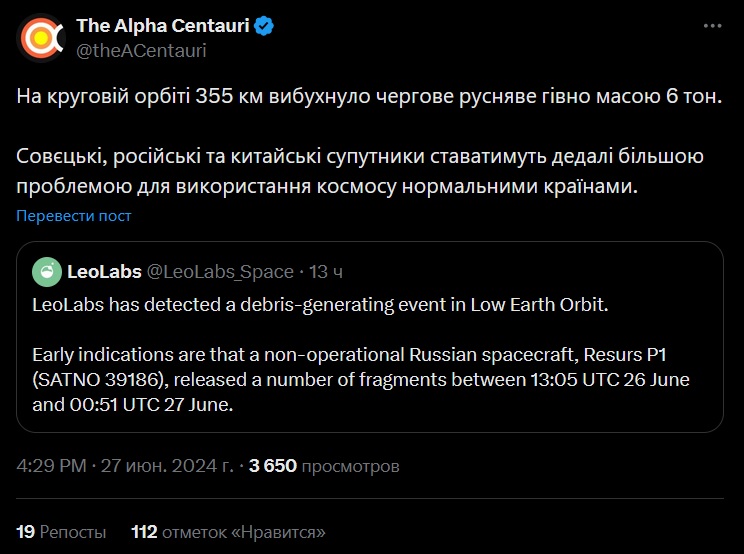Click the LeoLabs name in quoted post
This screenshot has width=744, height=554.
[x=104, y=272]
